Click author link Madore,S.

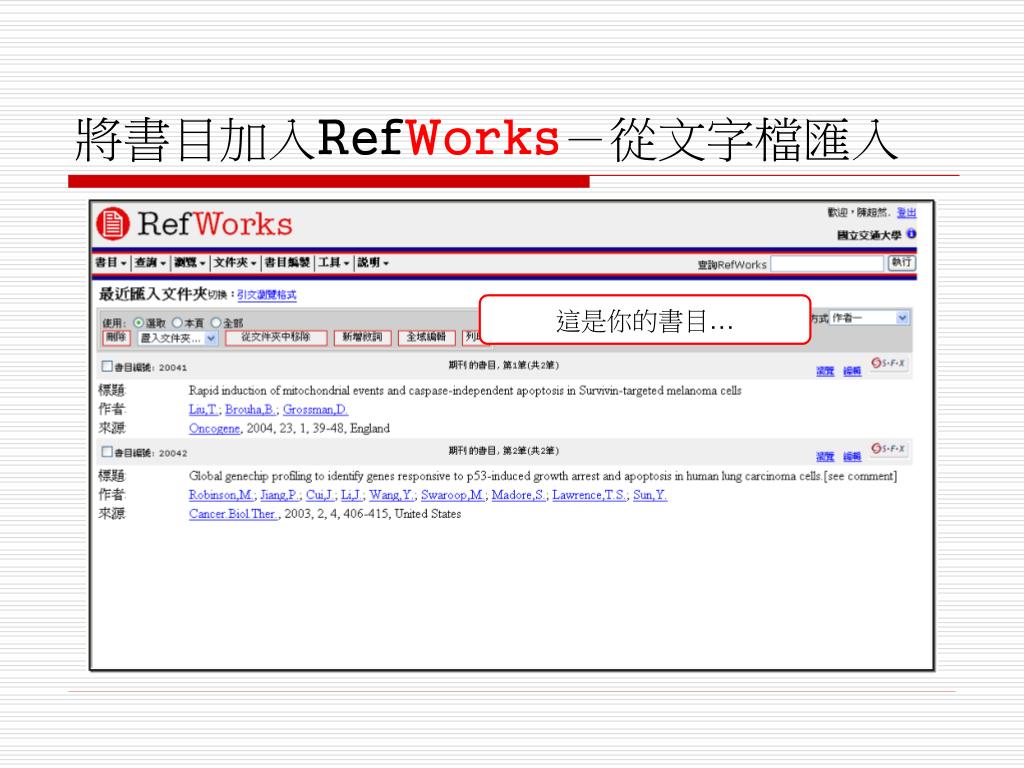coord(519,495)
